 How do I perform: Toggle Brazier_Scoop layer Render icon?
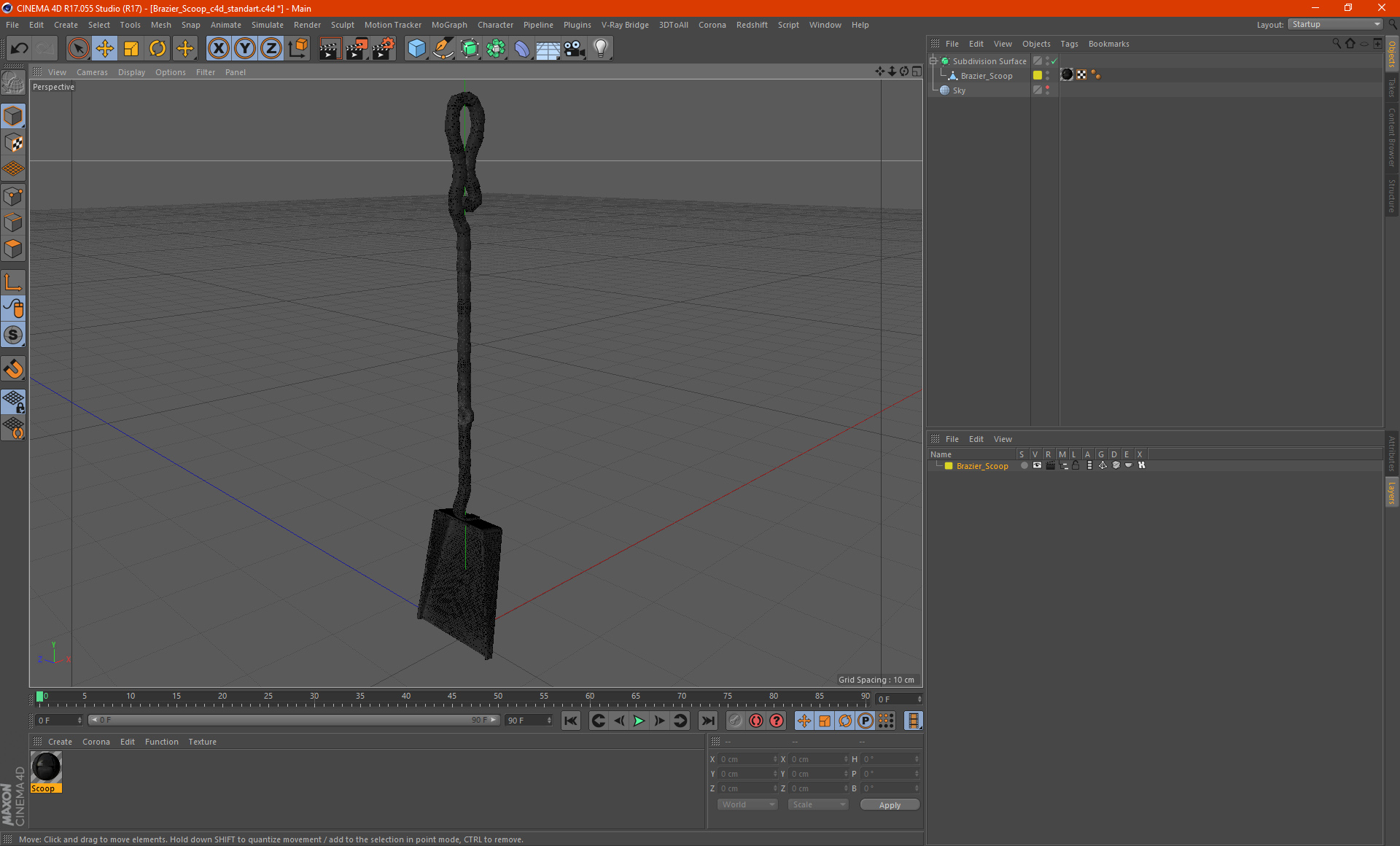pyautogui.click(x=1050, y=465)
